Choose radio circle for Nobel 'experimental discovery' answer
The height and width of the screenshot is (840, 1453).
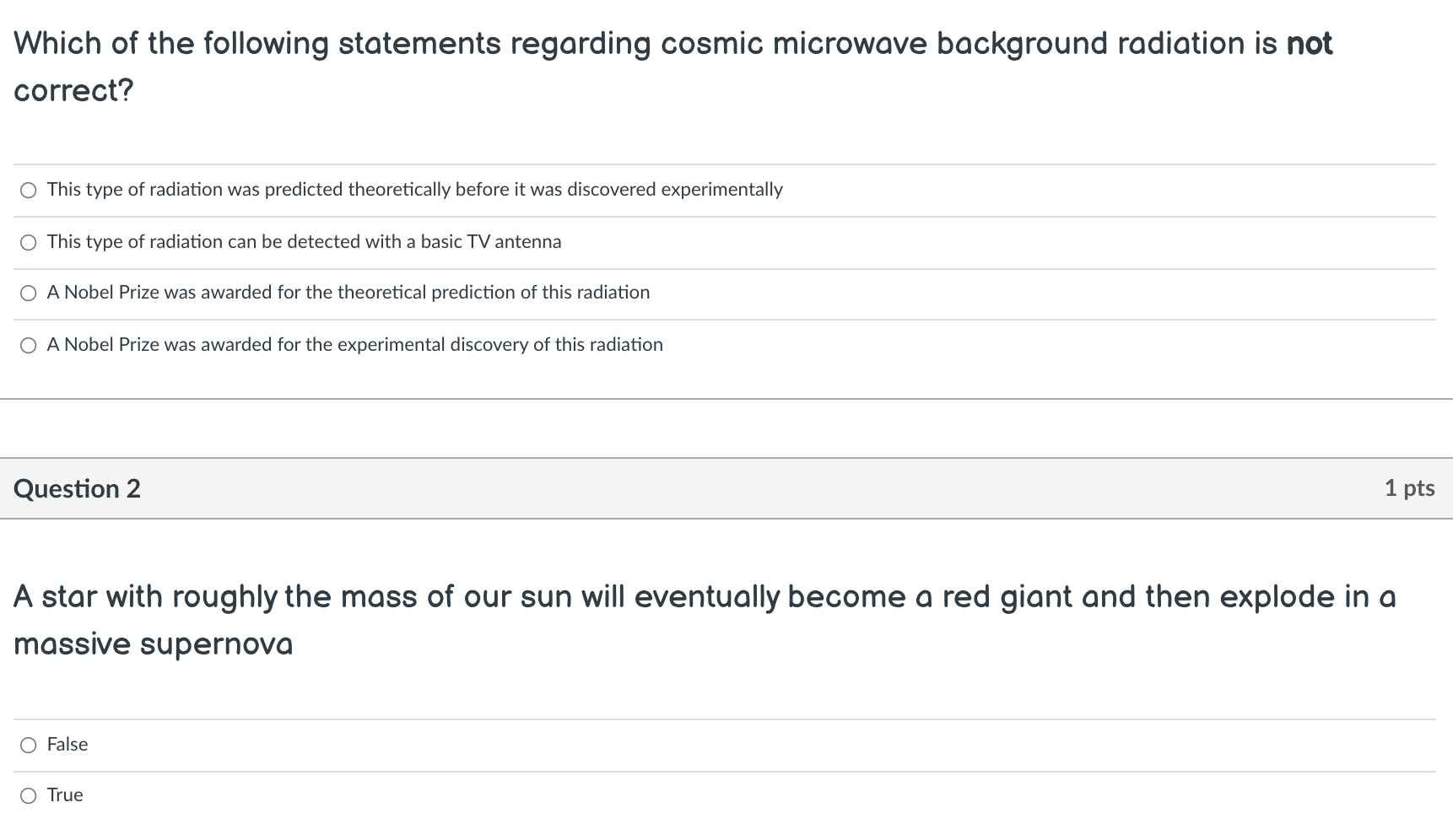[29, 346]
